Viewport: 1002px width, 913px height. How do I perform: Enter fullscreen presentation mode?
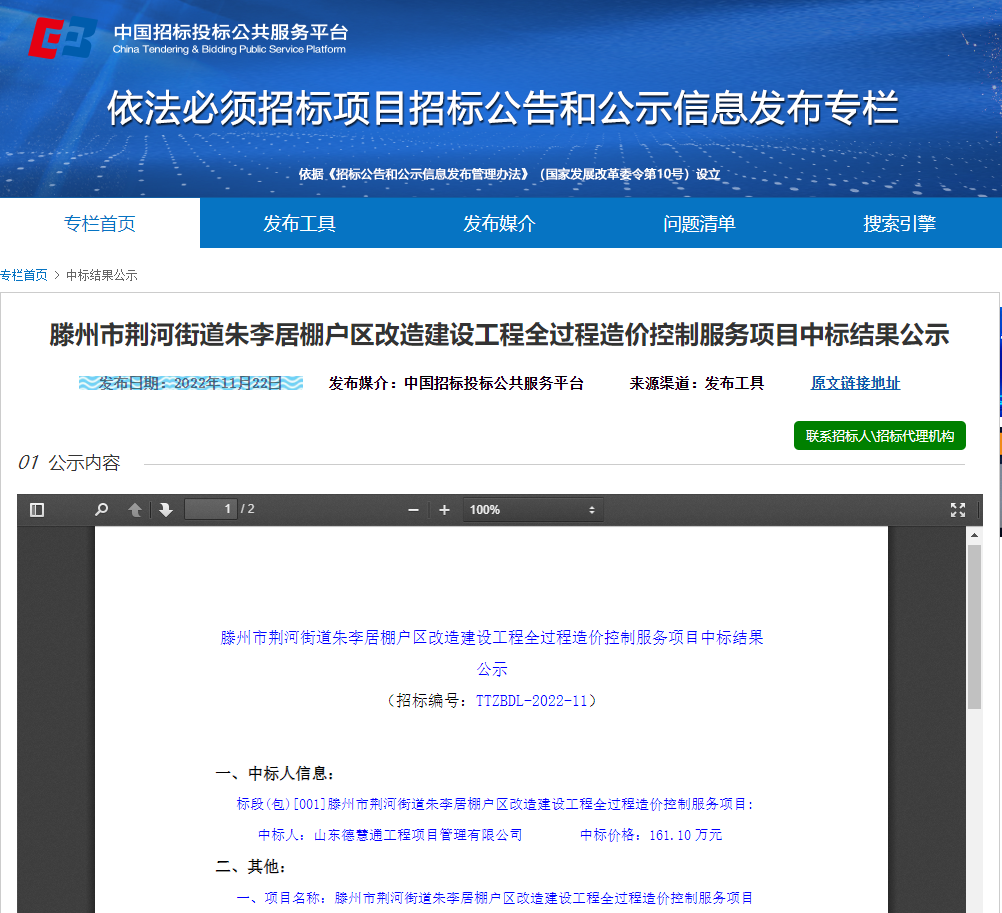(x=957, y=510)
